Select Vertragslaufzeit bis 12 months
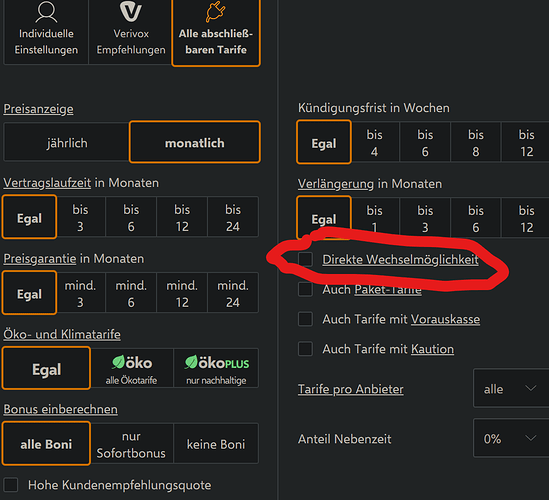The image size is (549, 500). coord(182,217)
